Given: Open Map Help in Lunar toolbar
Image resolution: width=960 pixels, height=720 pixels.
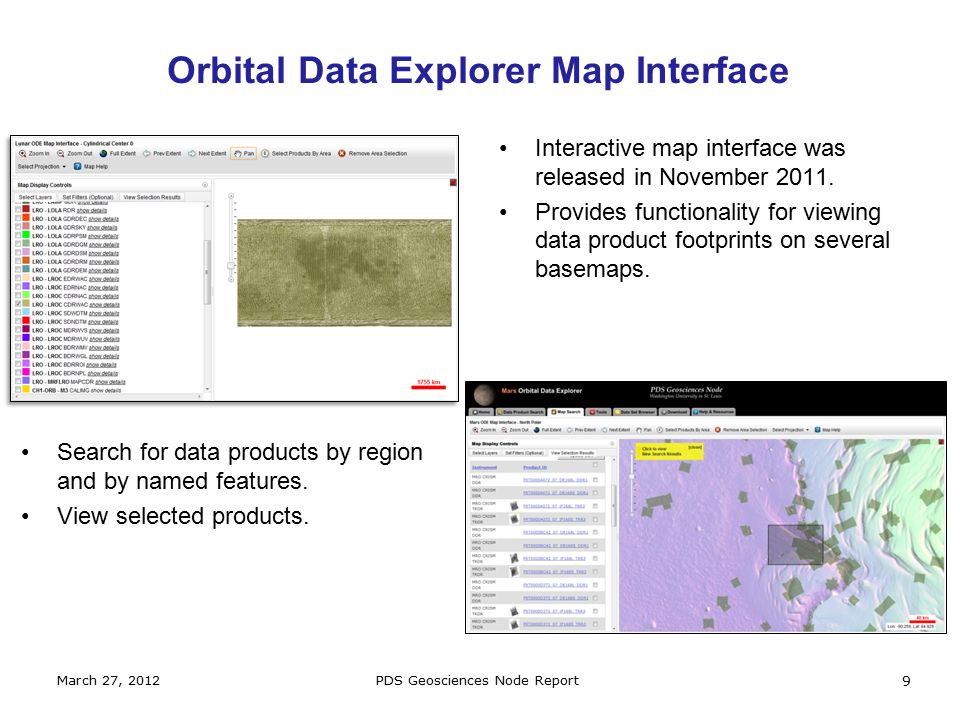Looking at the screenshot, I should [91, 167].
